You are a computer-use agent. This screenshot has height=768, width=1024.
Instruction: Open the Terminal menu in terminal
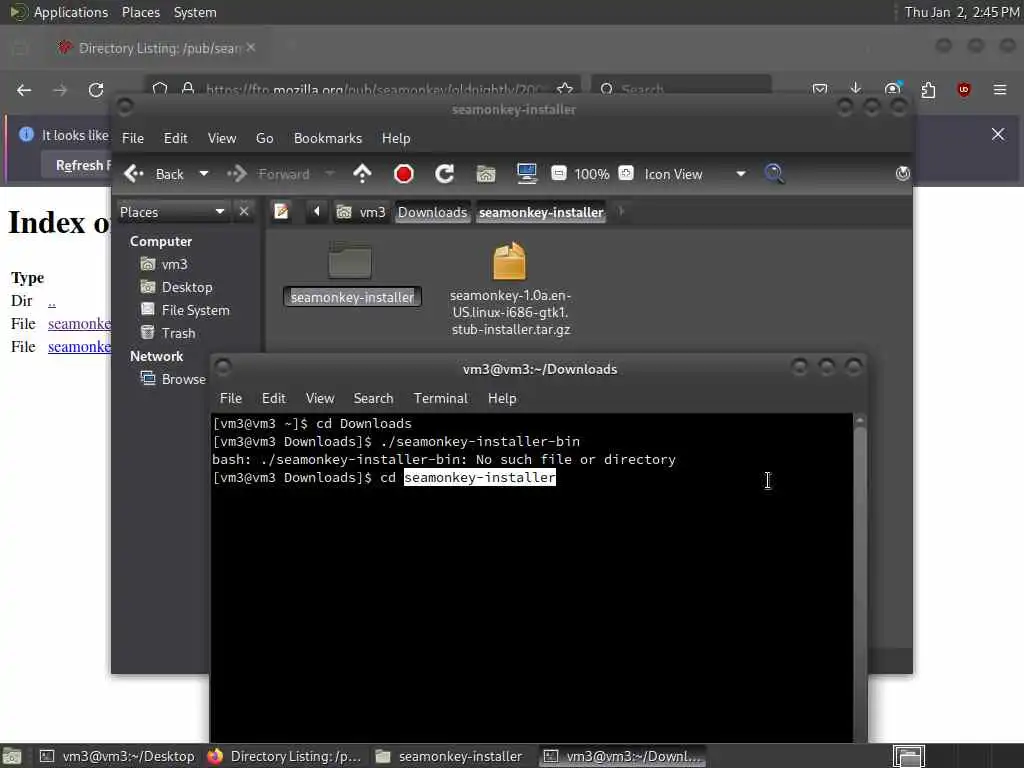pos(441,398)
